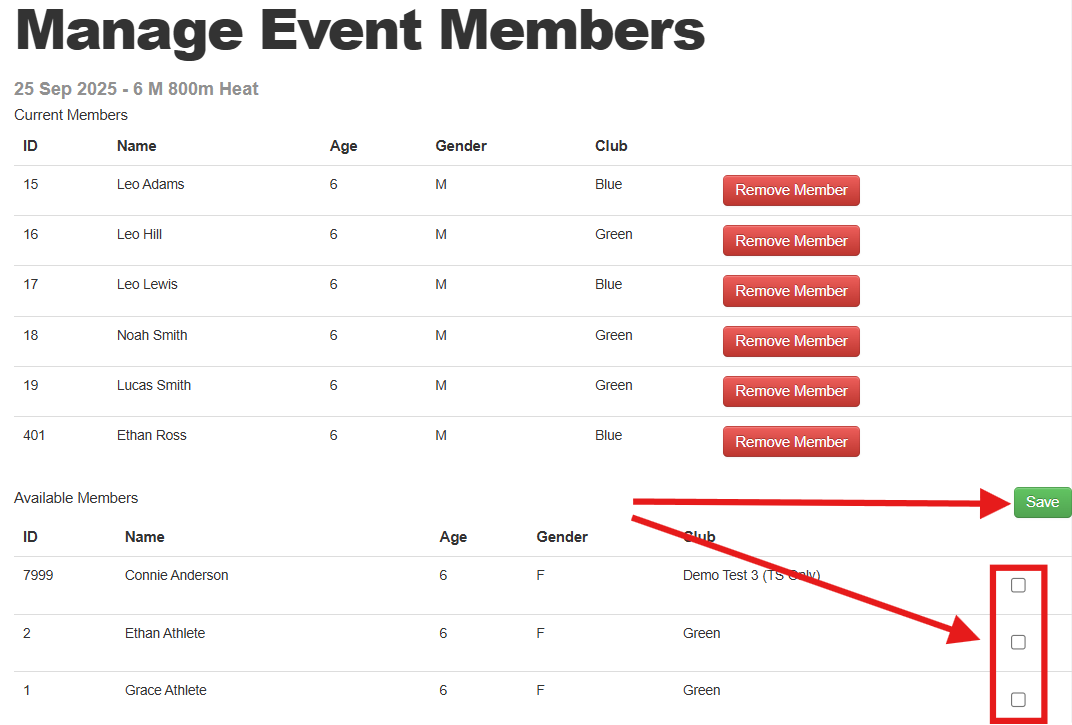Remove Leo Lewis from current members

tap(791, 290)
